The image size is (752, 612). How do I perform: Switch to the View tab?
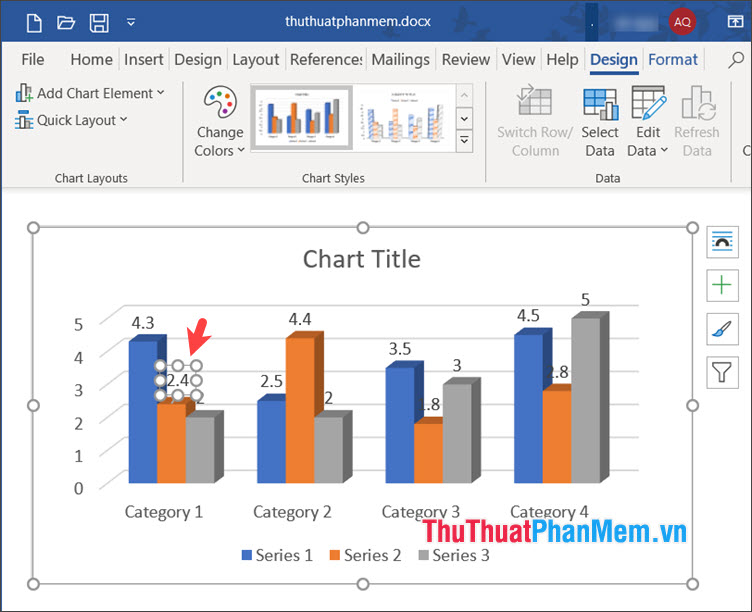(518, 59)
